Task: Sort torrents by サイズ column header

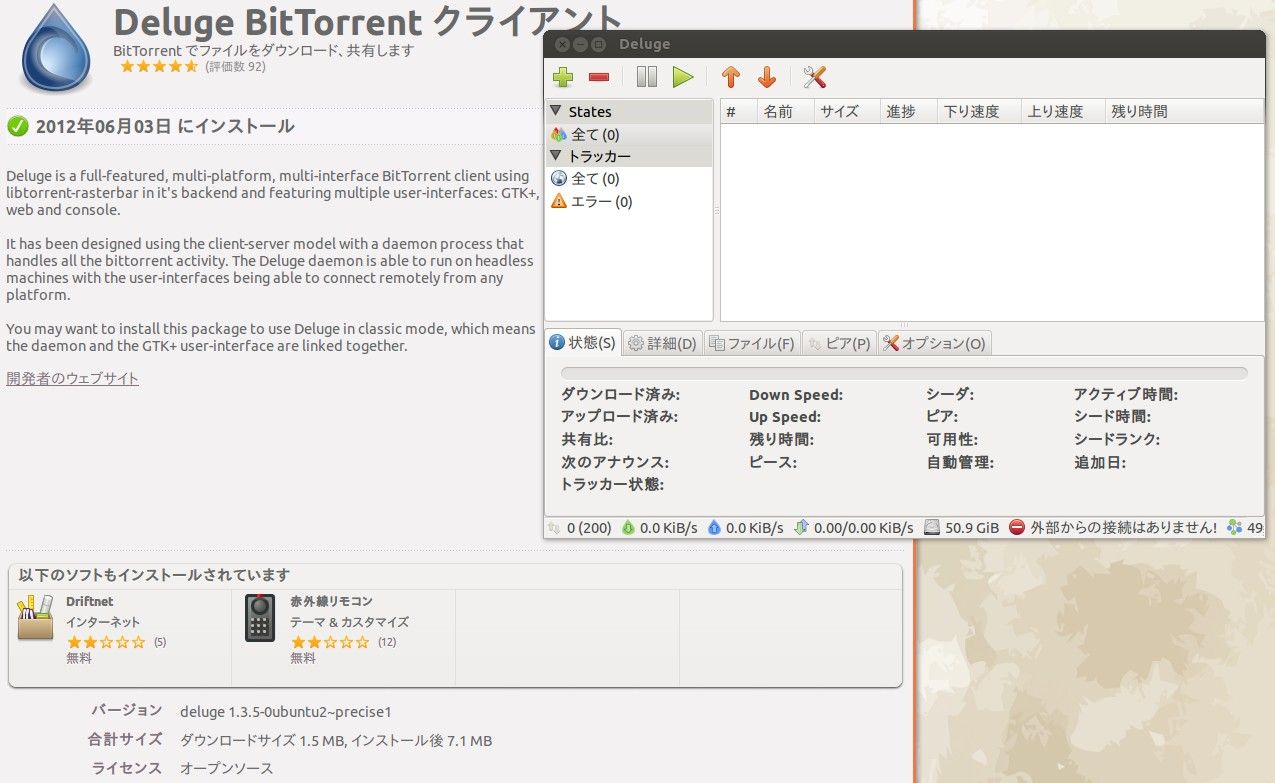Action: point(847,111)
